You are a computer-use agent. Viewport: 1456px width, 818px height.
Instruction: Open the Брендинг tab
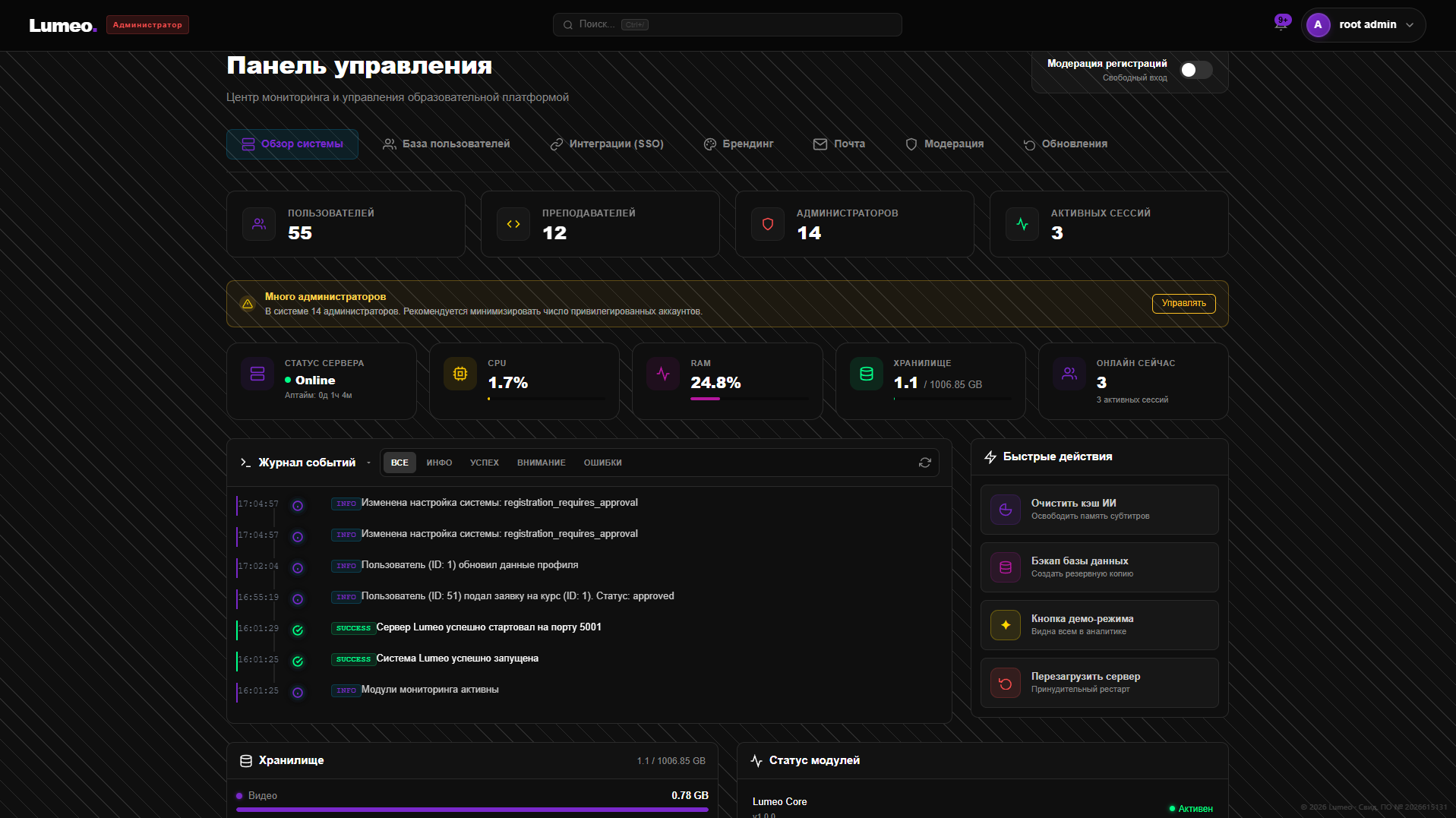point(738,144)
